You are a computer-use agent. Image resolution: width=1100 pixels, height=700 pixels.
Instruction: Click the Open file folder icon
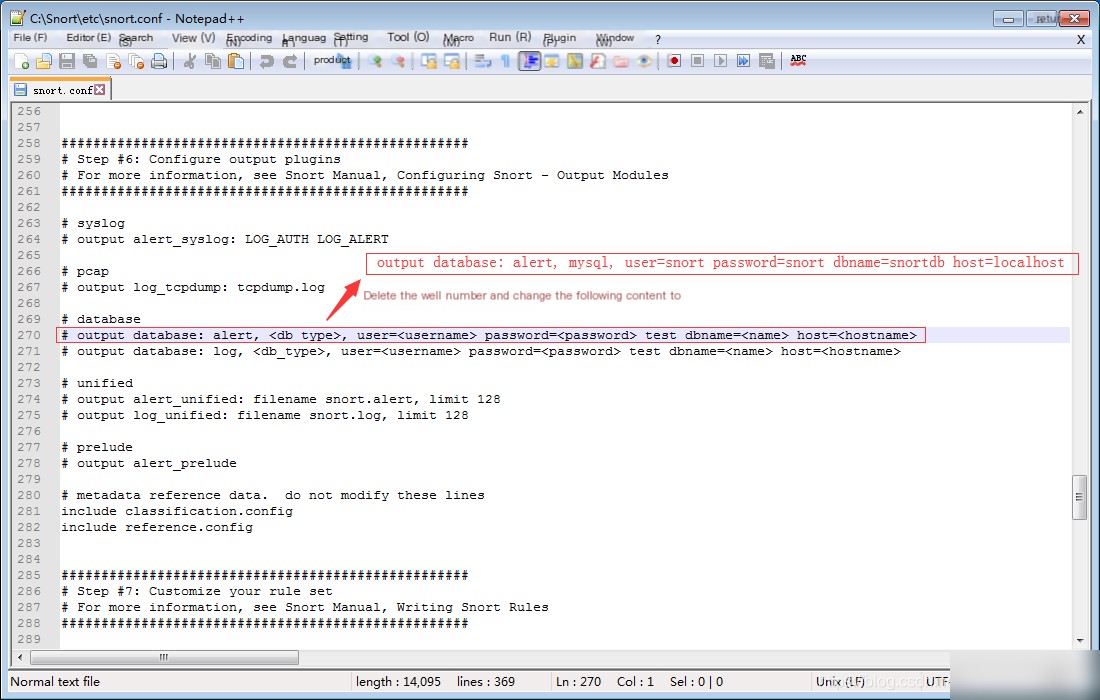(44, 62)
